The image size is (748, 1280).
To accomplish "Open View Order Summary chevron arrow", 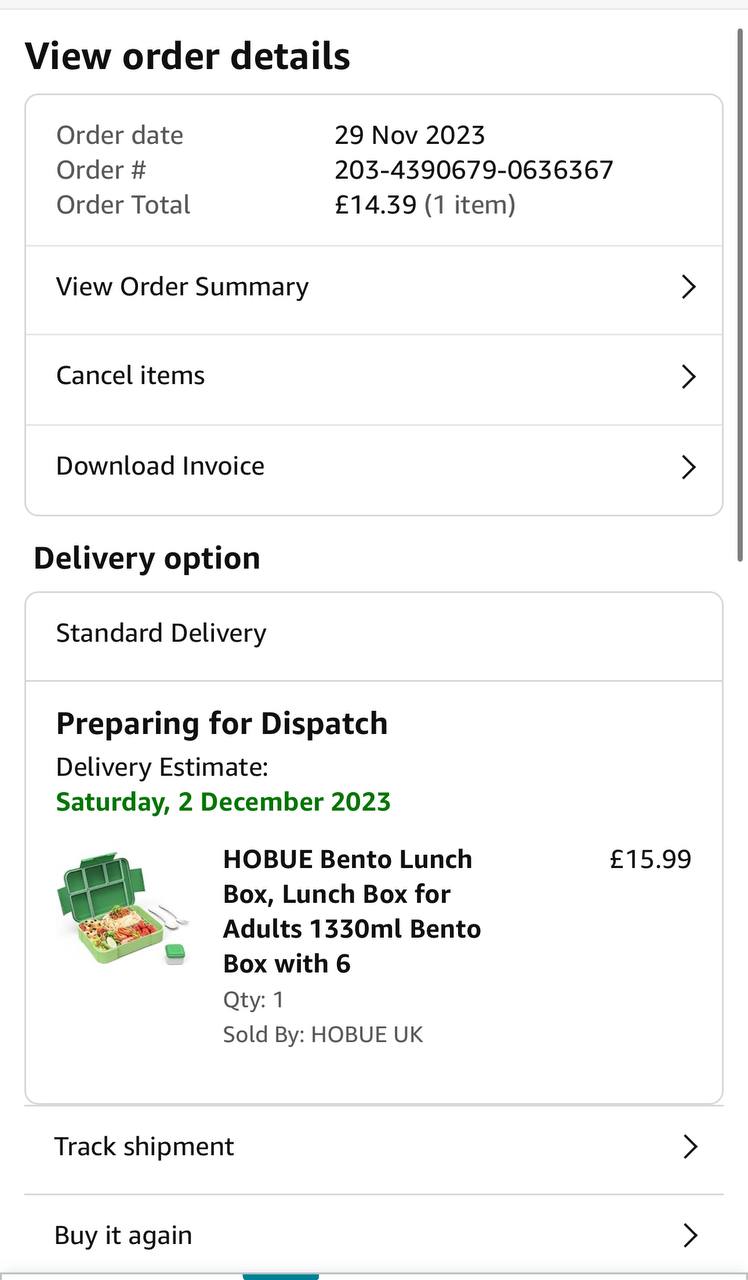I will (688, 287).
